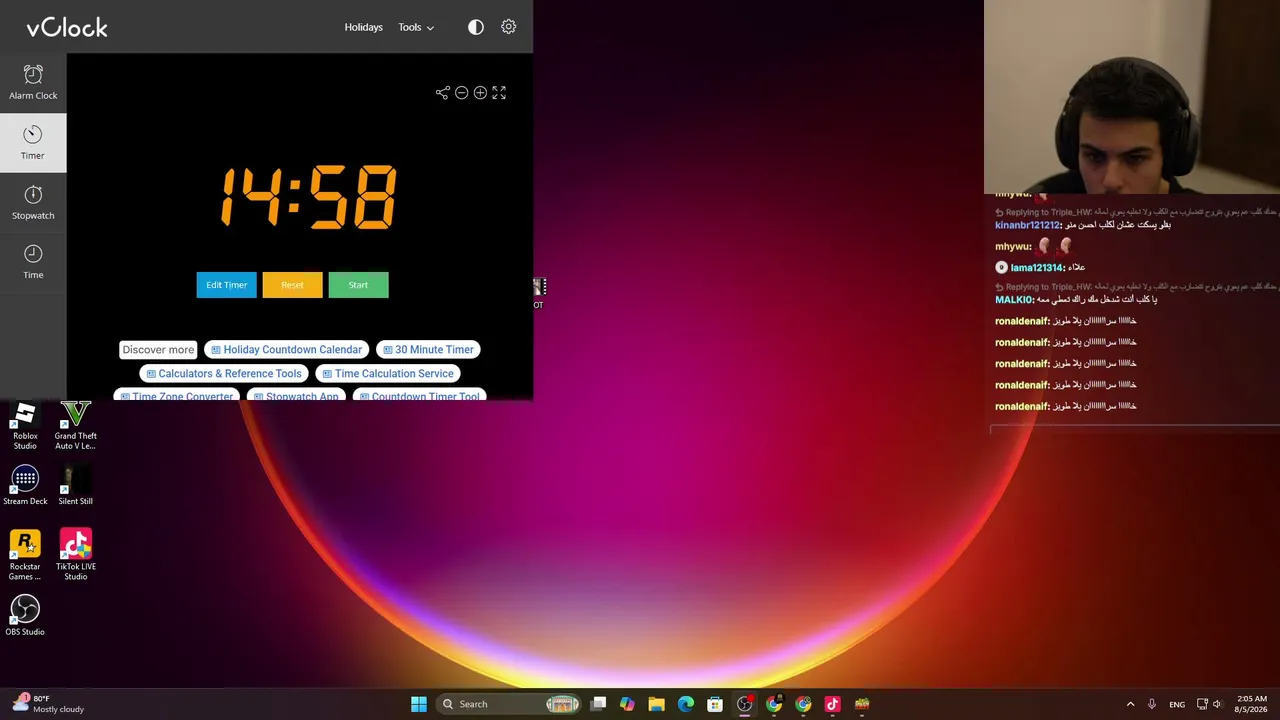Image resolution: width=1280 pixels, height=720 pixels.
Task: Open Microsoft Store from the taskbar
Action: [x=715, y=704]
